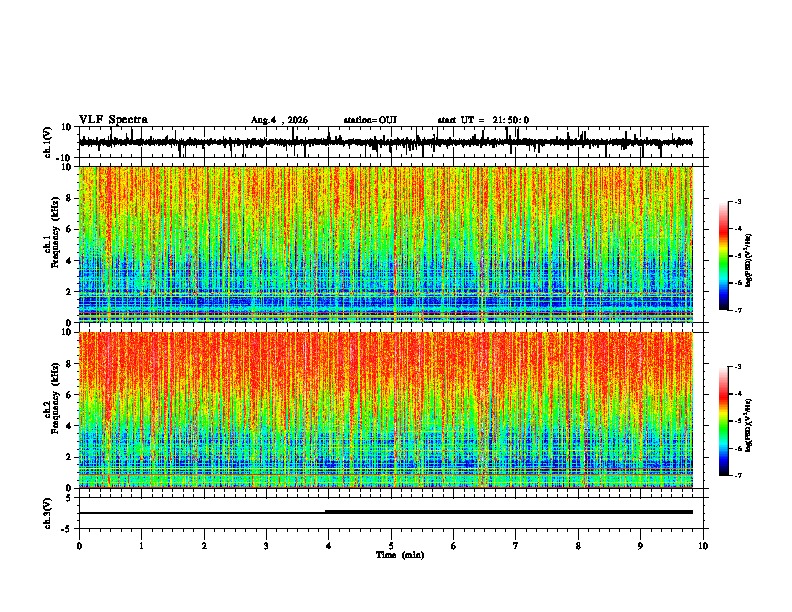The width and height of the screenshot is (792, 612).
Task: Click the VLF Spectra title text
Action: coord(113,120)
